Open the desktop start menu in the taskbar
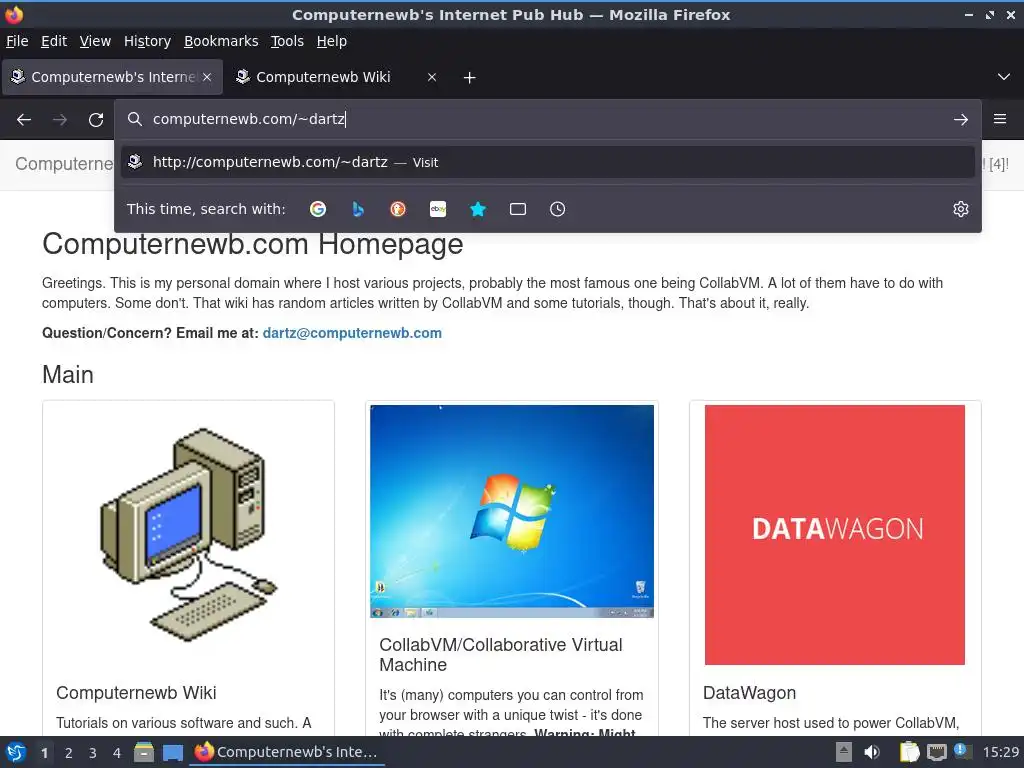 point(16,752)
